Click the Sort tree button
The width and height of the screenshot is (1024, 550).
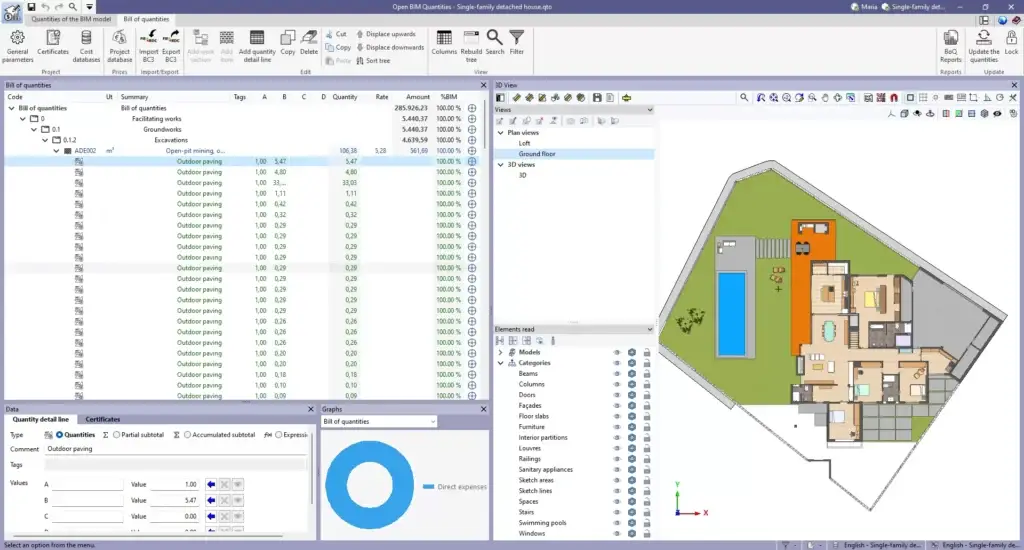[x=372, y=60]
